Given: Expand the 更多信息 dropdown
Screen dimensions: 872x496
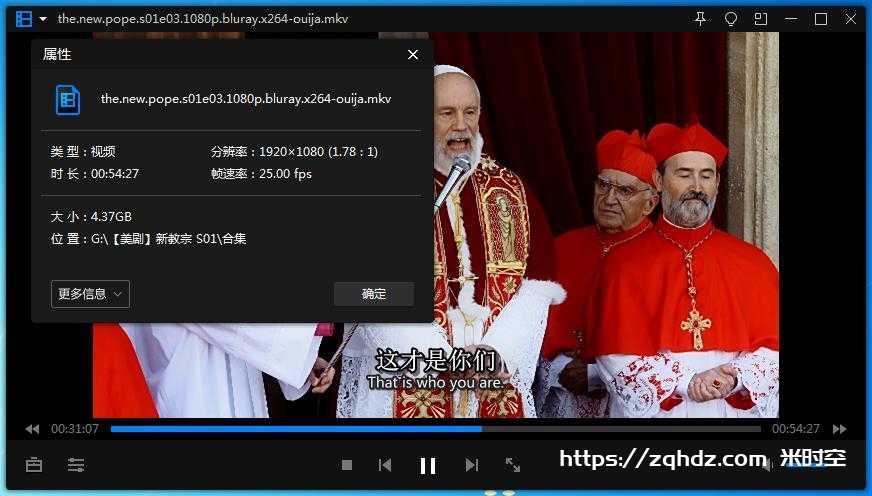Looking at the screenshot, I should point(90,294).
